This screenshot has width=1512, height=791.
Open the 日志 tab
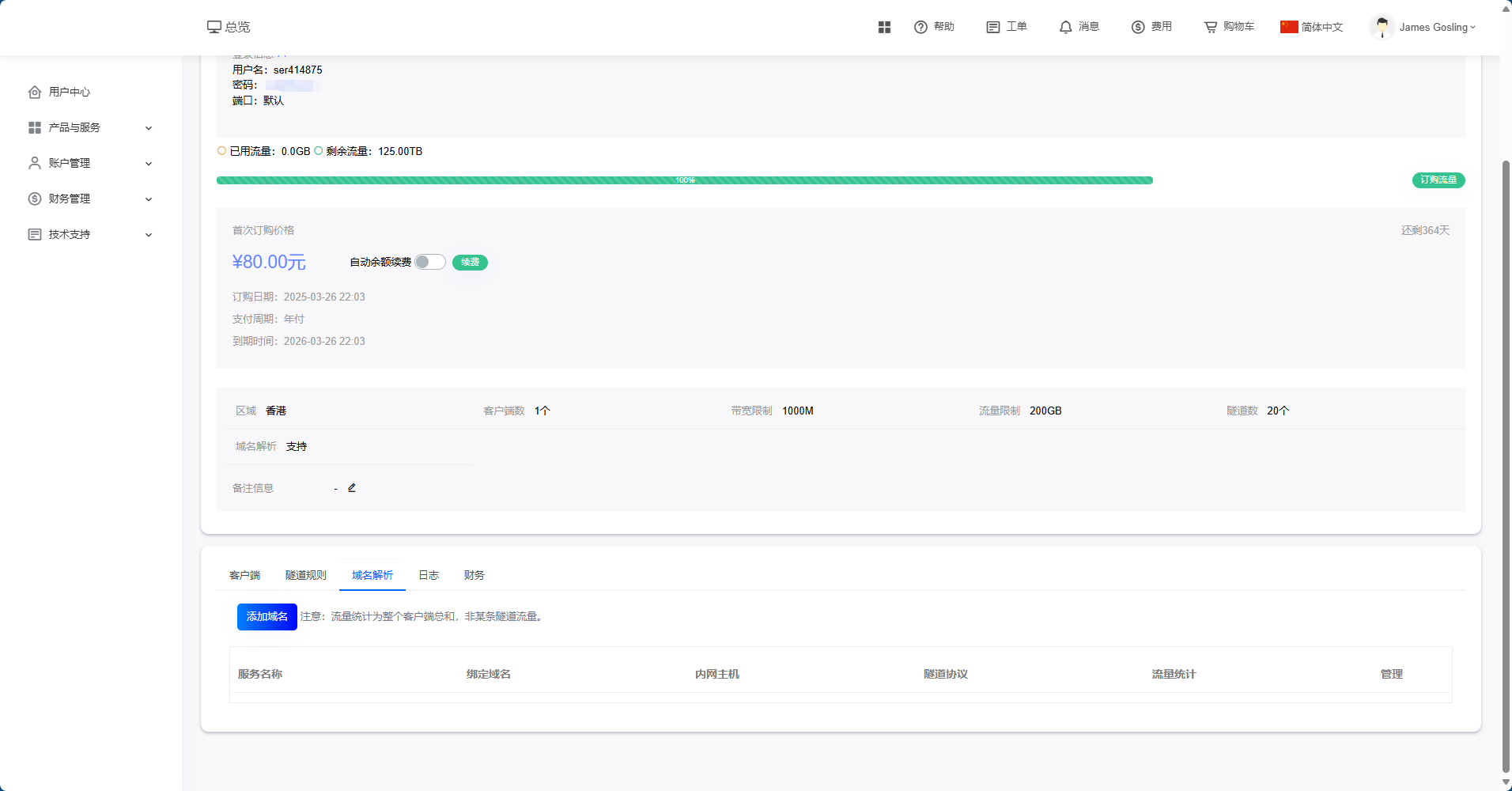point(429,575)
